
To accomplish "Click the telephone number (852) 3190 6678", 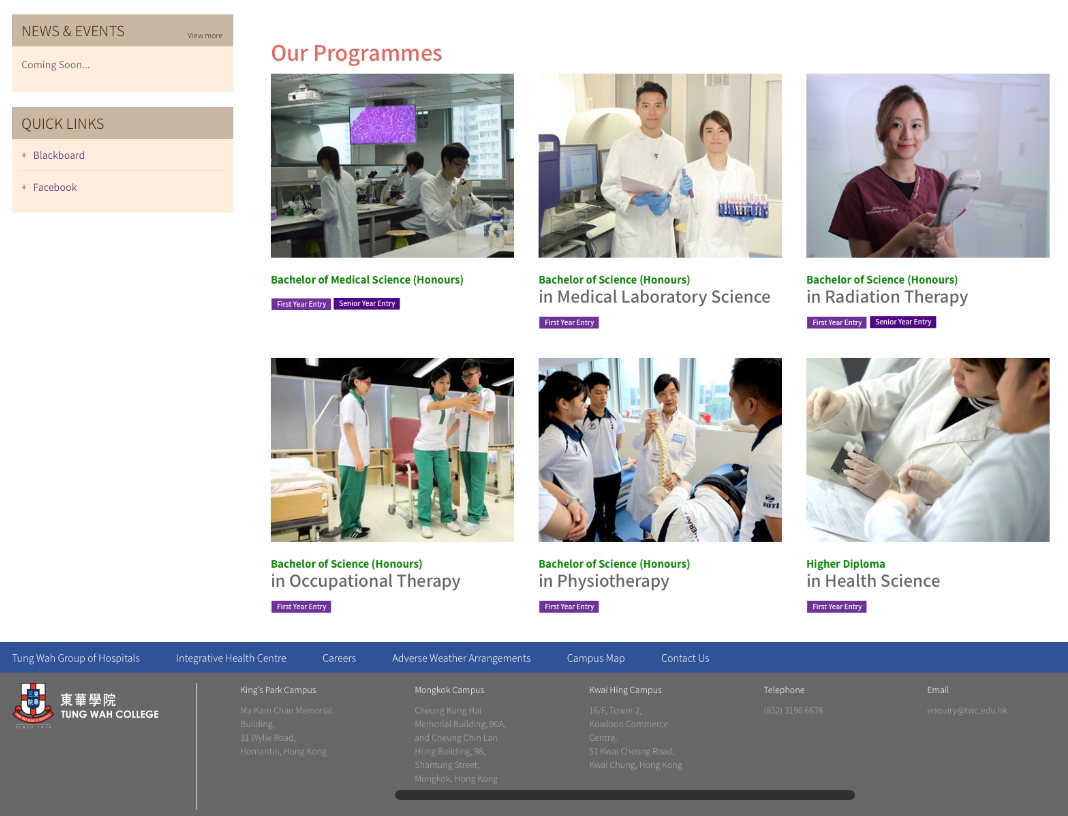I will [793, 710].
